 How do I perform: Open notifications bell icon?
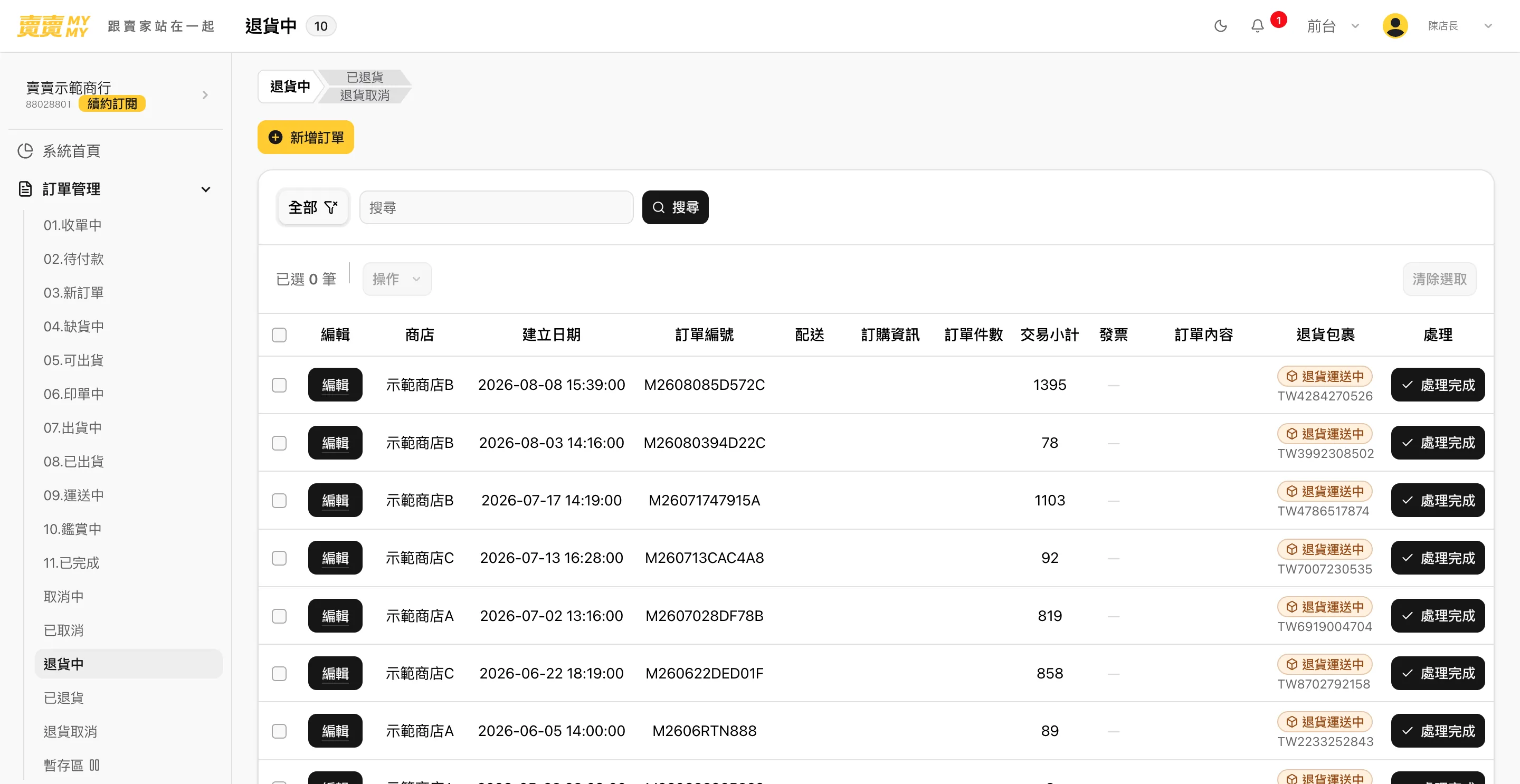pos(1257,26)
